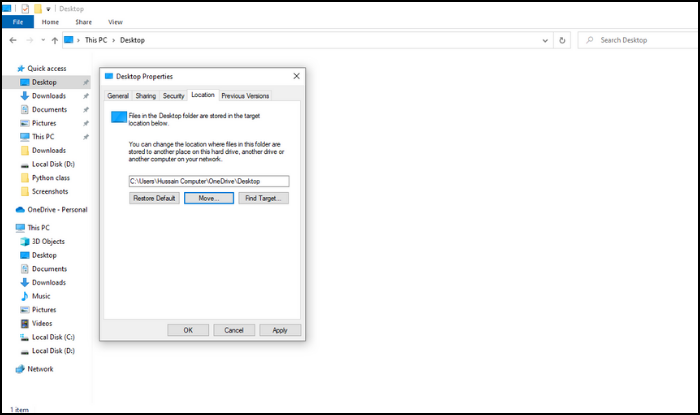Switch to the Sharing tab
700x415 pixels.
146,95
